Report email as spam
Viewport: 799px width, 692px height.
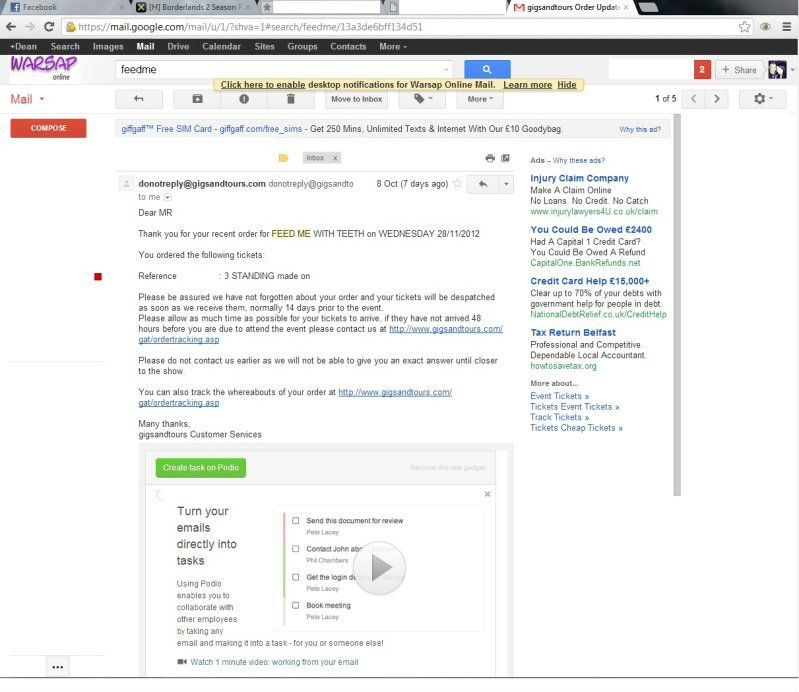pos(244,99)
